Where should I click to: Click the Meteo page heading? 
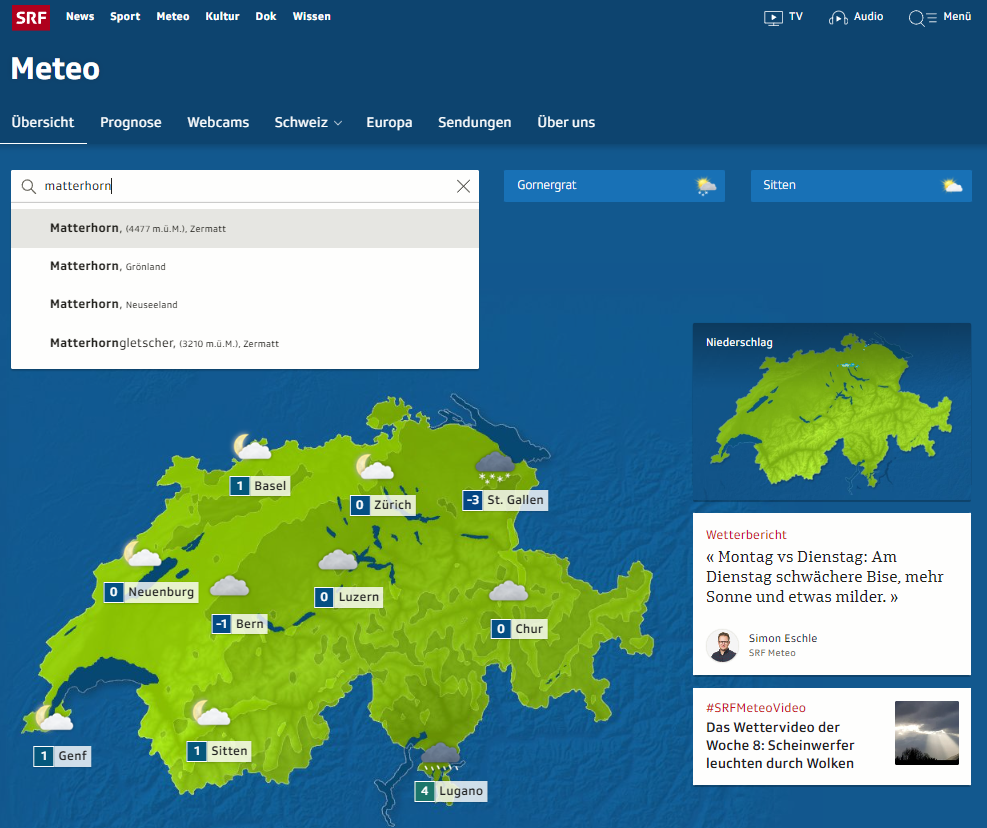(55, 69)
